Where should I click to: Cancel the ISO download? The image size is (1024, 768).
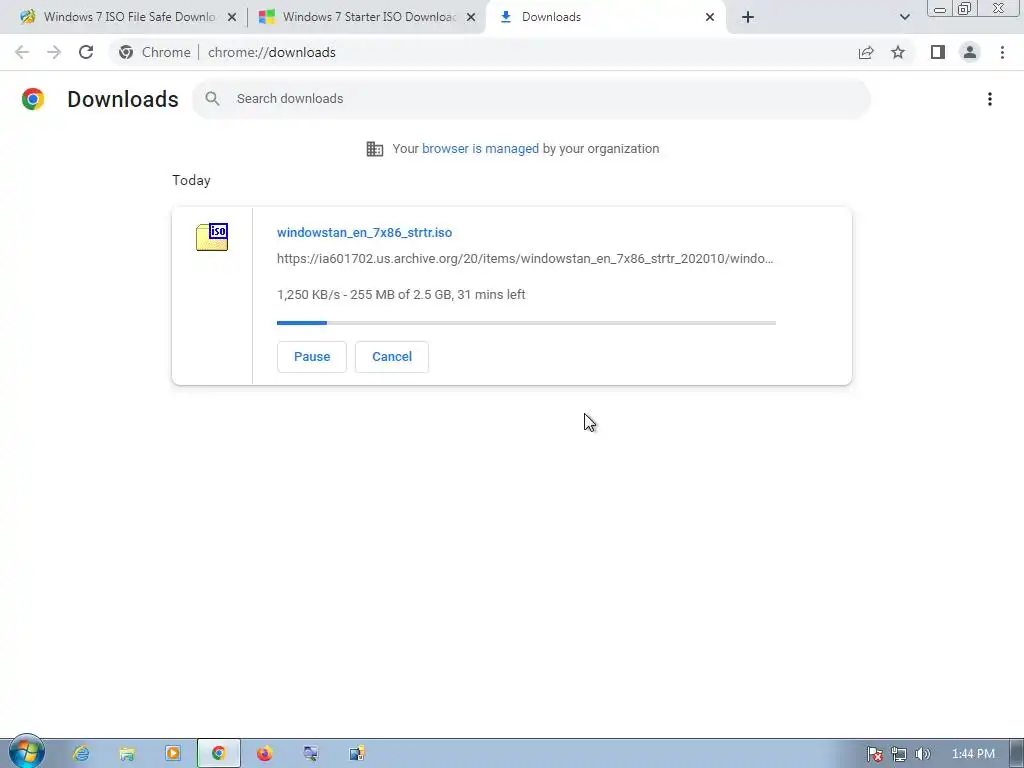(392, 357)
